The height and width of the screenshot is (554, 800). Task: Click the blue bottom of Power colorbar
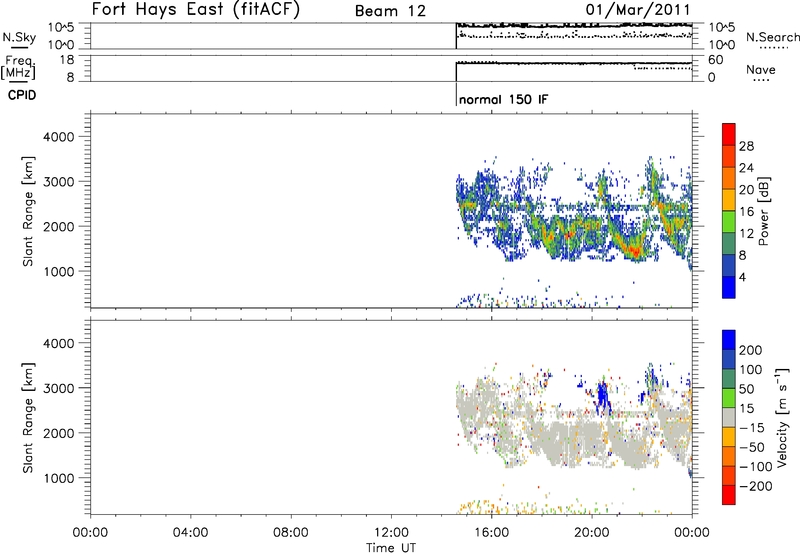(x=729, y=287)
